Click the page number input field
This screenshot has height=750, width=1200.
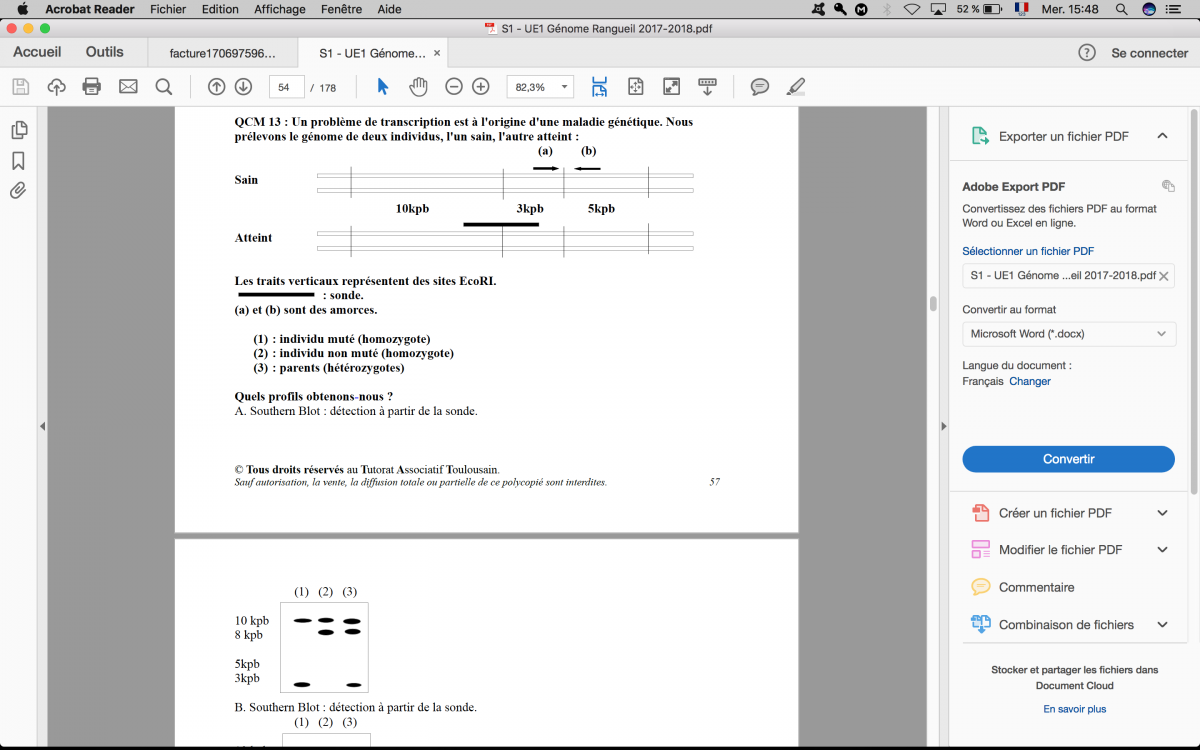285,87
